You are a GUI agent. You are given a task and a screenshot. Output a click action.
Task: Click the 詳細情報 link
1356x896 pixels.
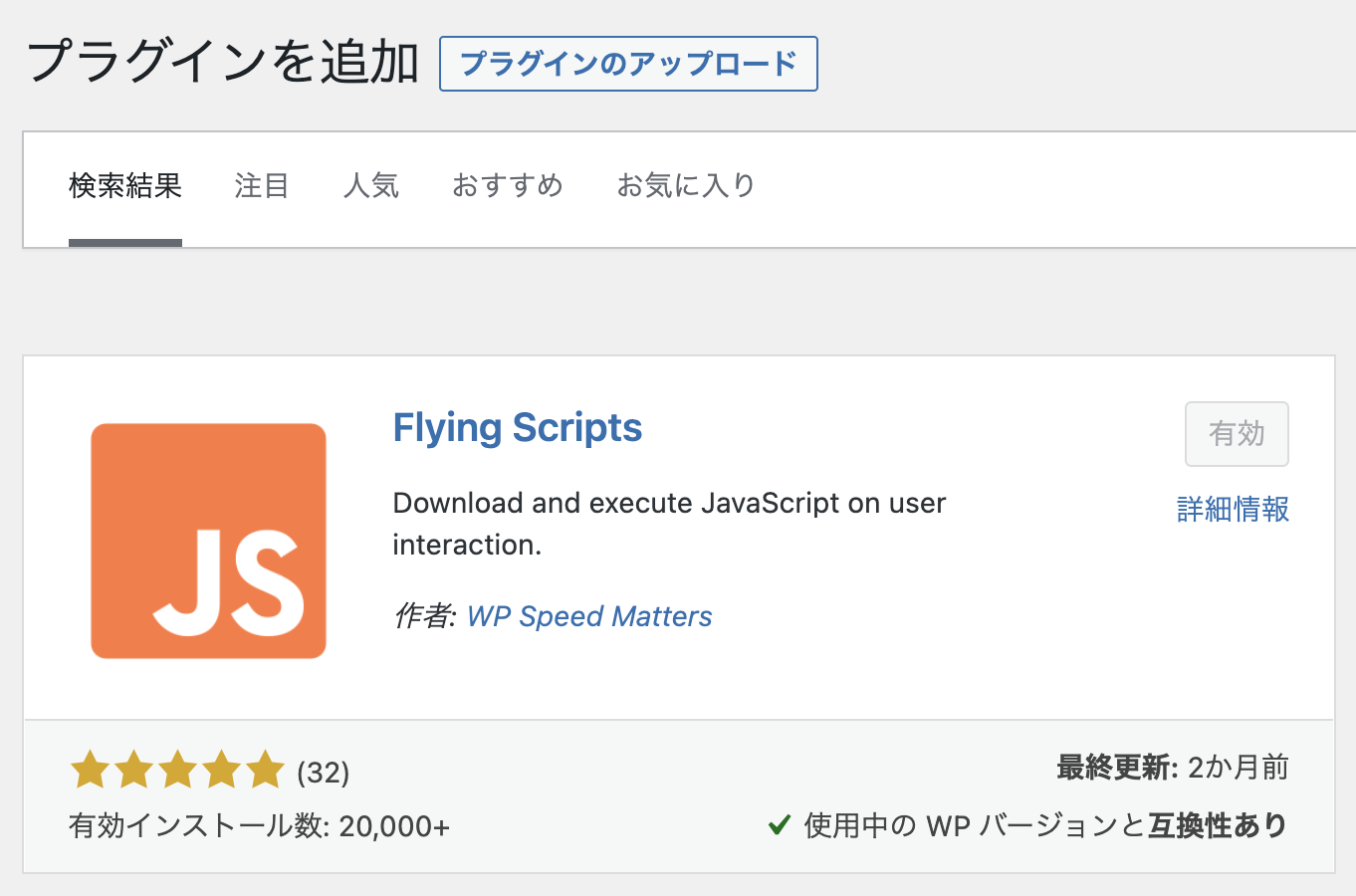[x=1233, y=510]
